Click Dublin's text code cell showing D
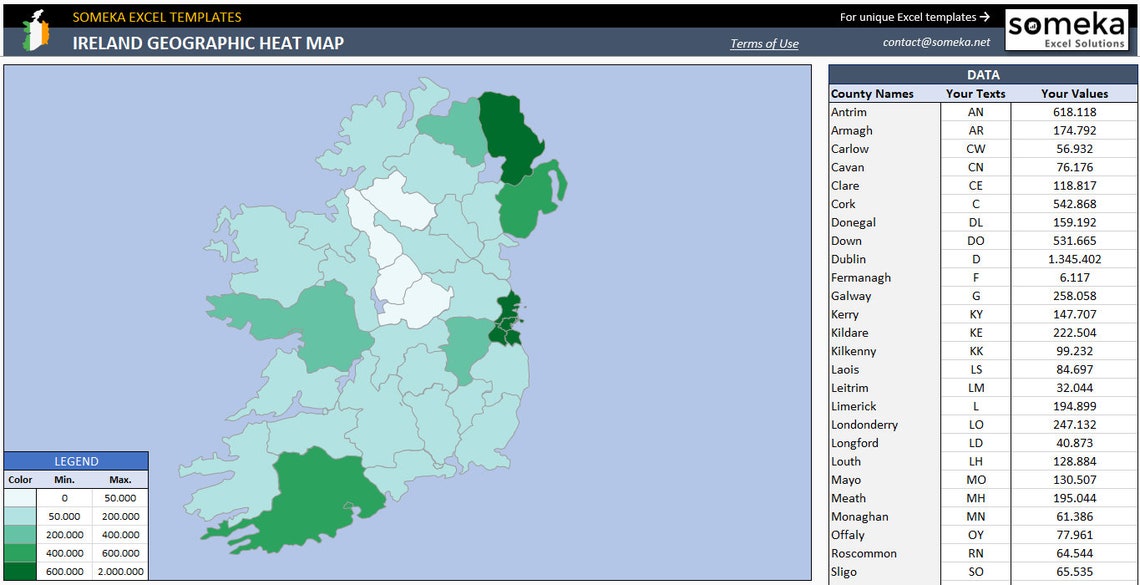This screenshot has height=585, width=1140. 976,259
